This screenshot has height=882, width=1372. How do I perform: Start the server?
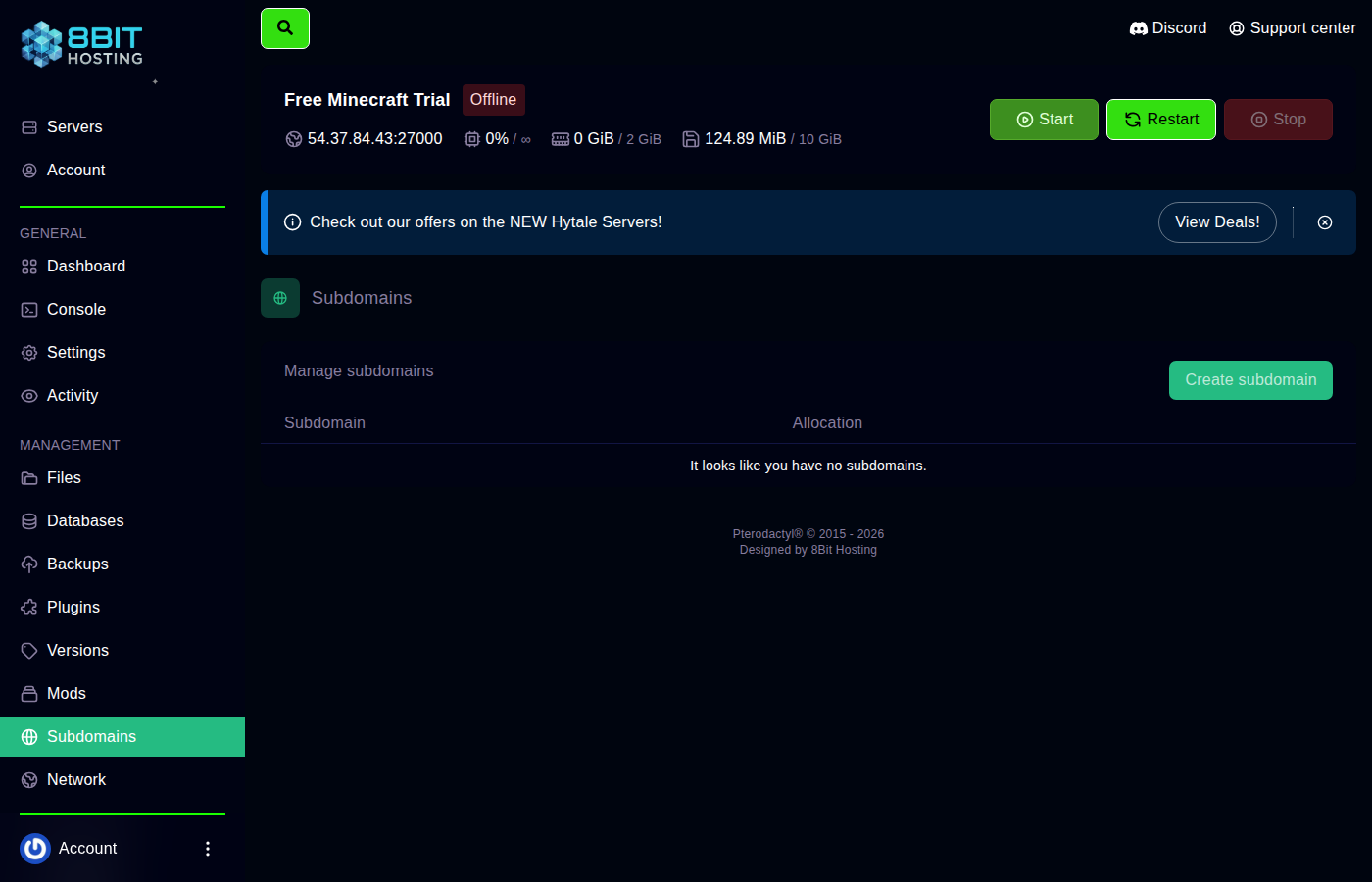point(1044,120)
